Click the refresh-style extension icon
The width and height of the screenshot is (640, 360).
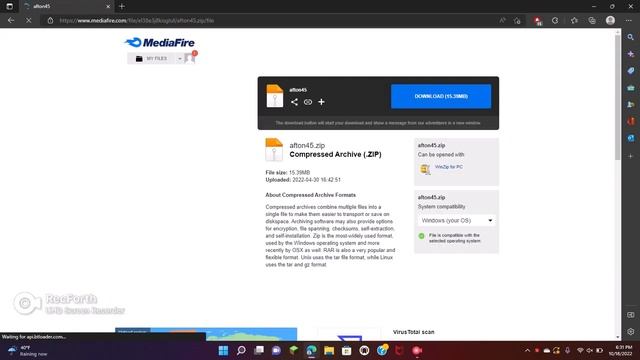555,20
